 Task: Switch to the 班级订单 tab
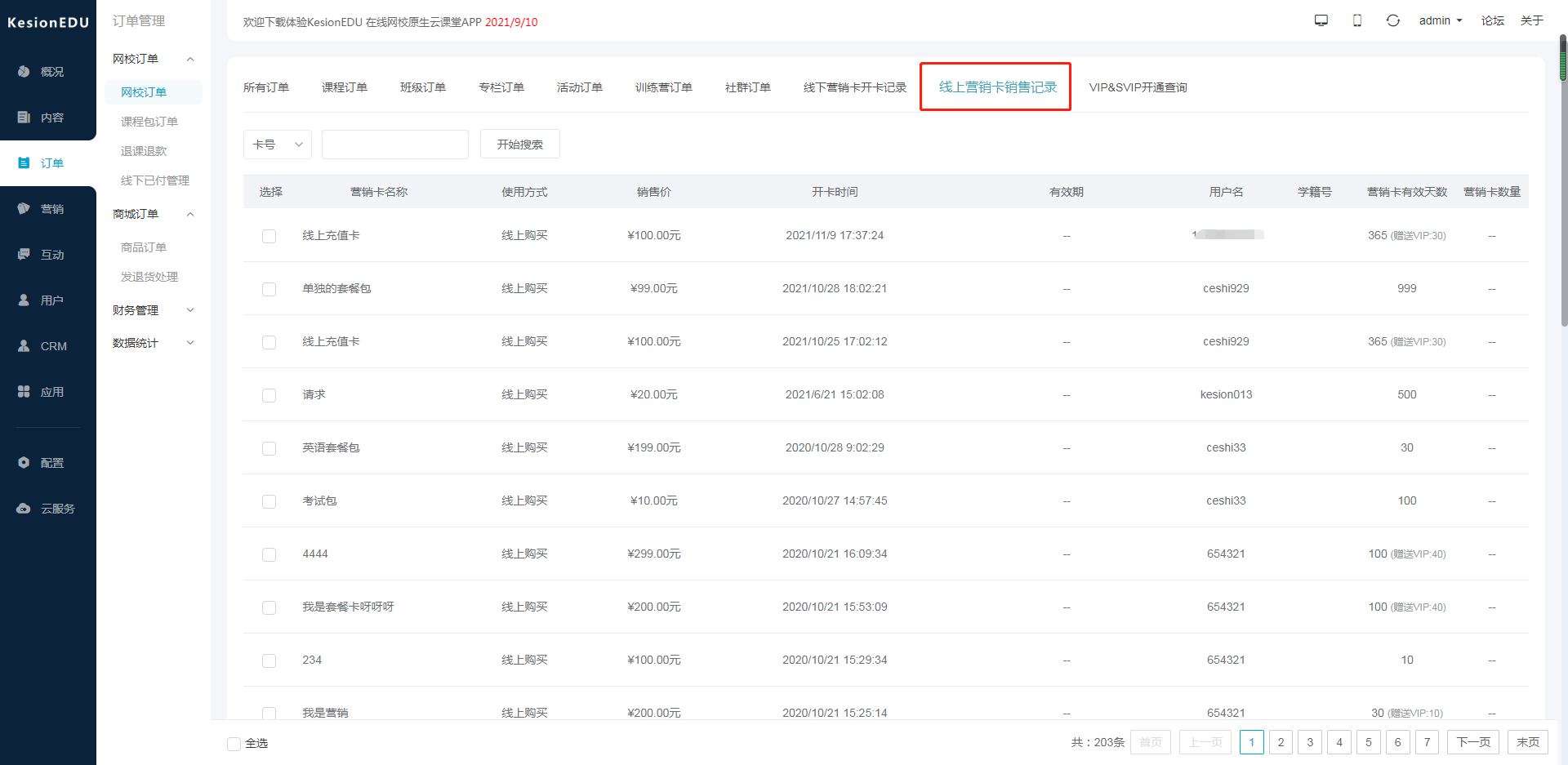coord(423,87)
